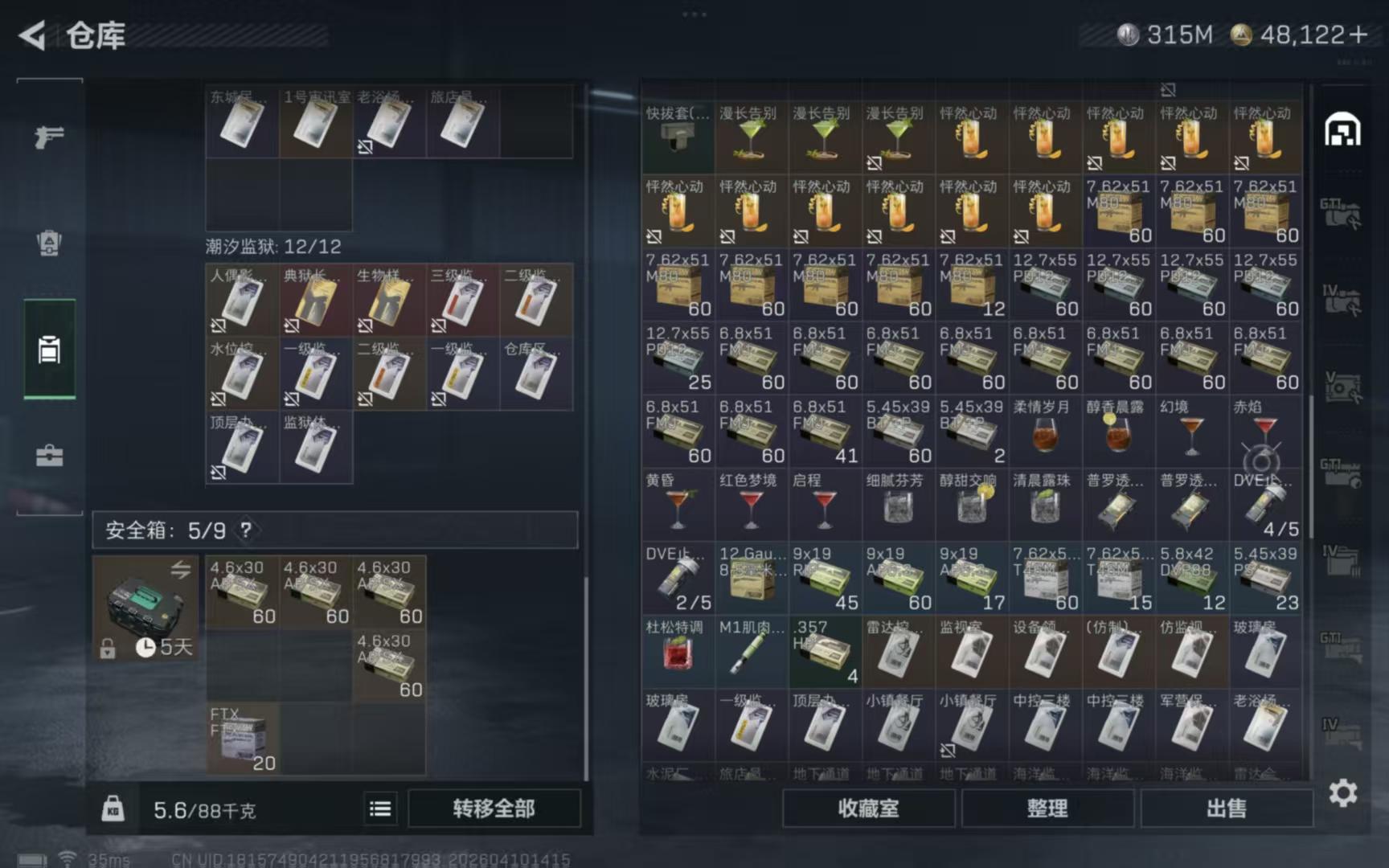Select the 5.8x42 DVP88 ammo stack

pyautogui.click(x=1192, y=579)
